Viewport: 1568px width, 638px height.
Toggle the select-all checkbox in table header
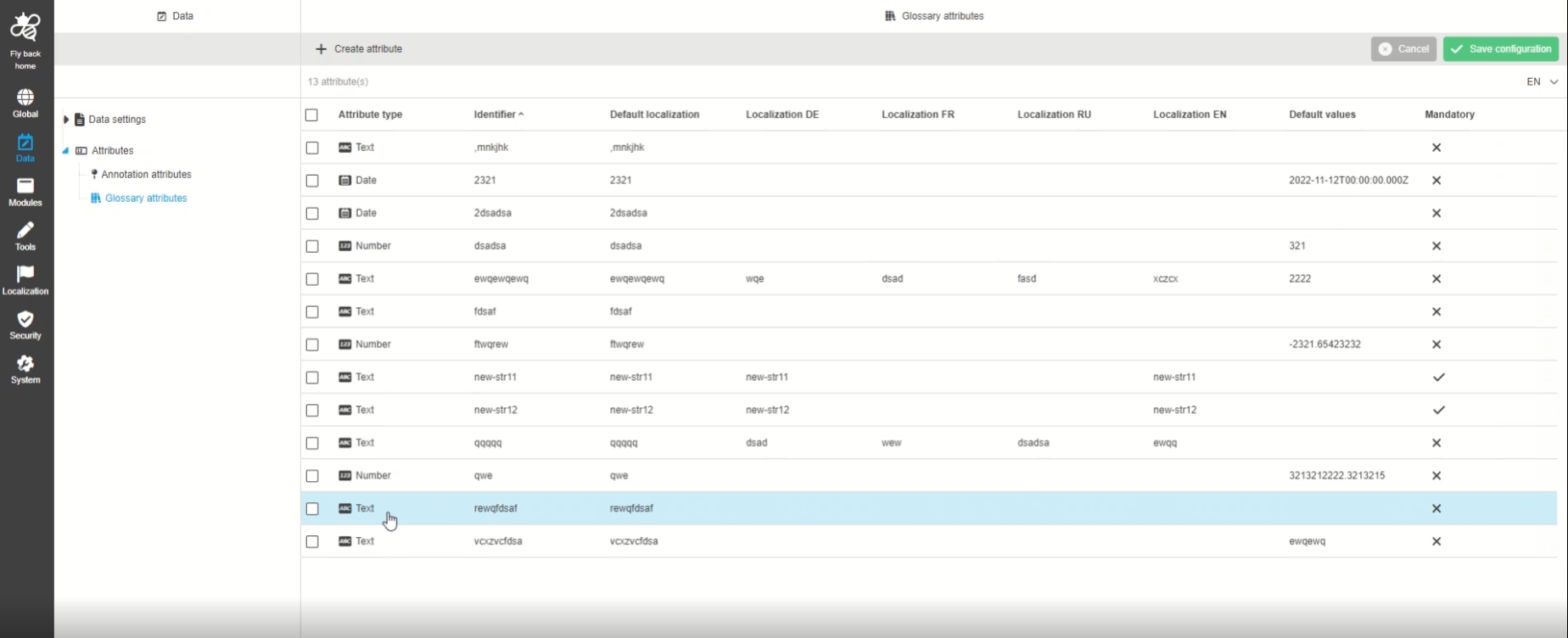point(311,115)
